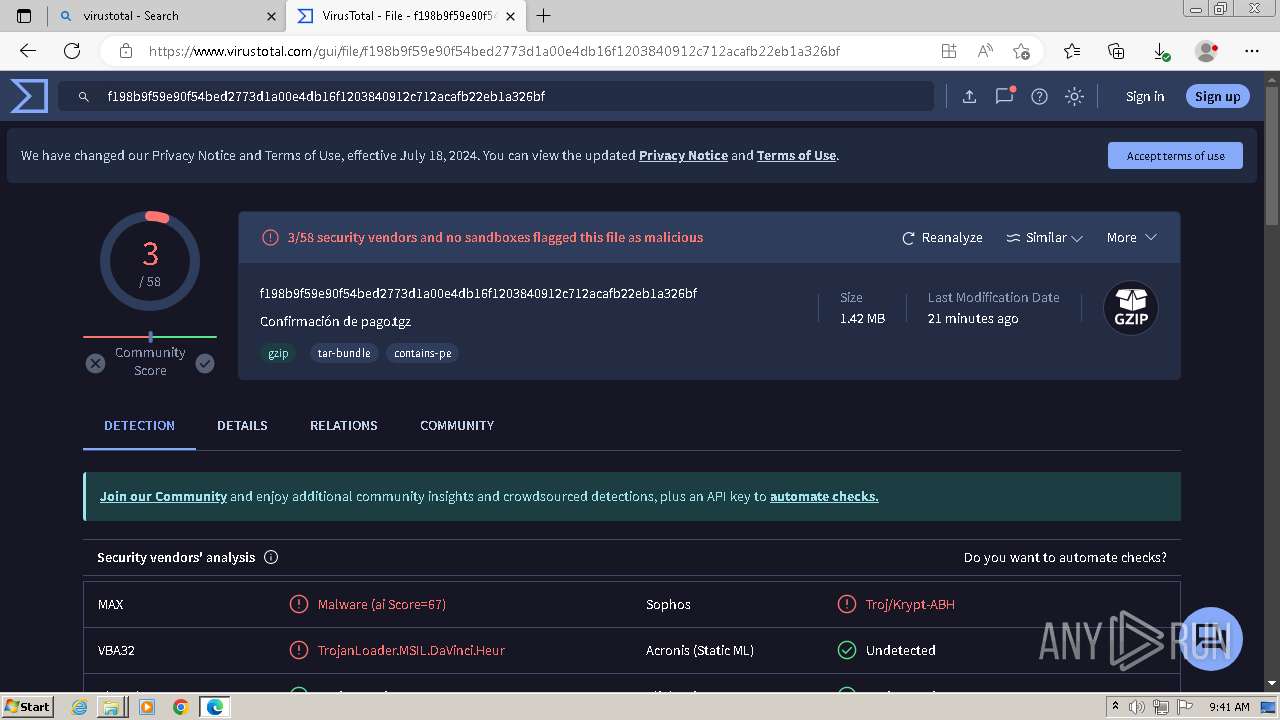This screenshot has width=1280, height=720.
Task: Switch to the RELATIONS tab
Action: pyautogui.click(x=344, y=425)
